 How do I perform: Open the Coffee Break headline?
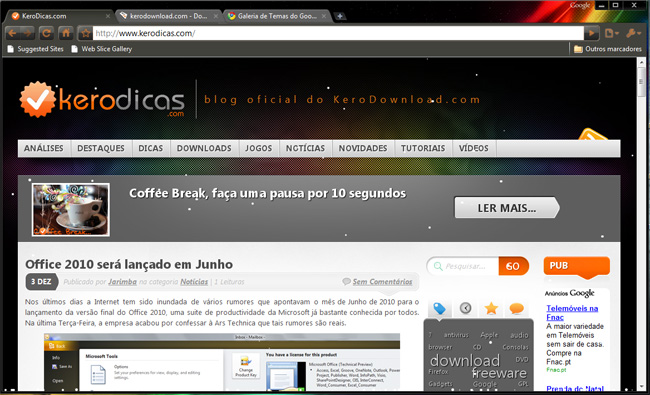tap(267, 194)
